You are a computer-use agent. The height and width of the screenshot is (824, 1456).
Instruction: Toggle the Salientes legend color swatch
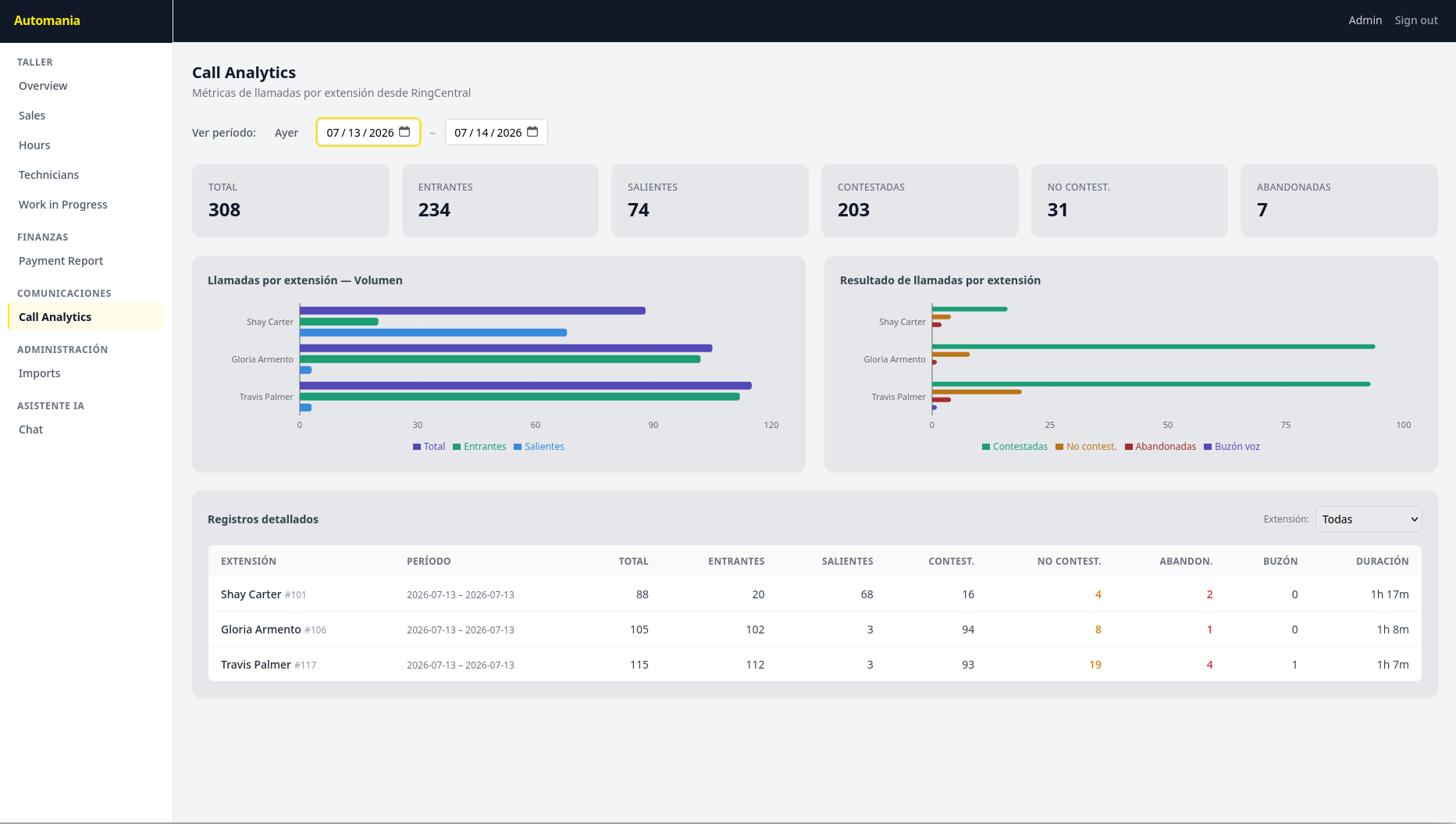(518, 447)
